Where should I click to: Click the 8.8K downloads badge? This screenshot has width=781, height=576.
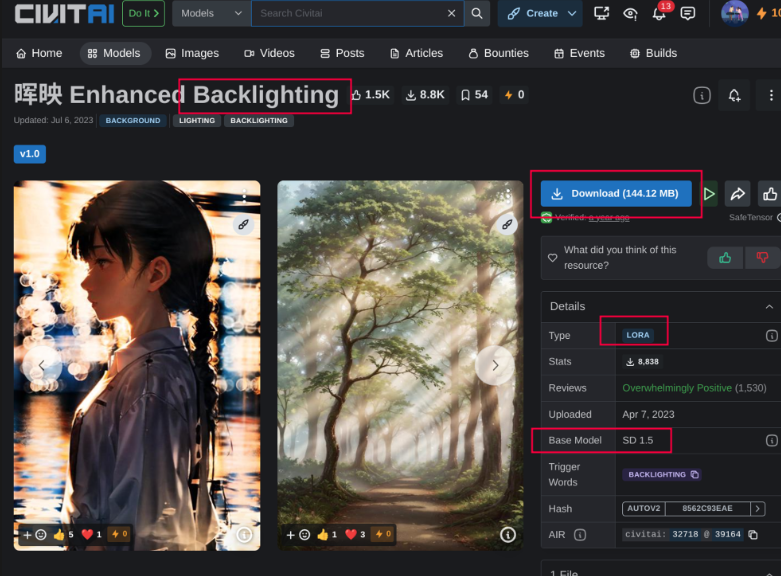(425, 95)
